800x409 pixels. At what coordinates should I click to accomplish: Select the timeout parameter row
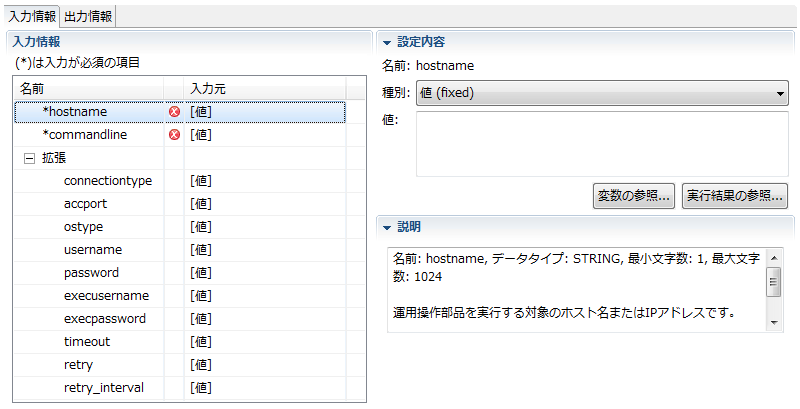87,342
